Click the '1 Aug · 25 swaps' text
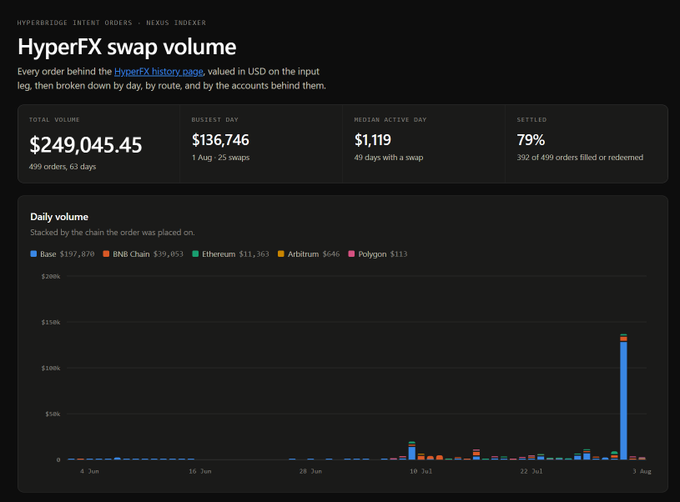 point(221,157)
